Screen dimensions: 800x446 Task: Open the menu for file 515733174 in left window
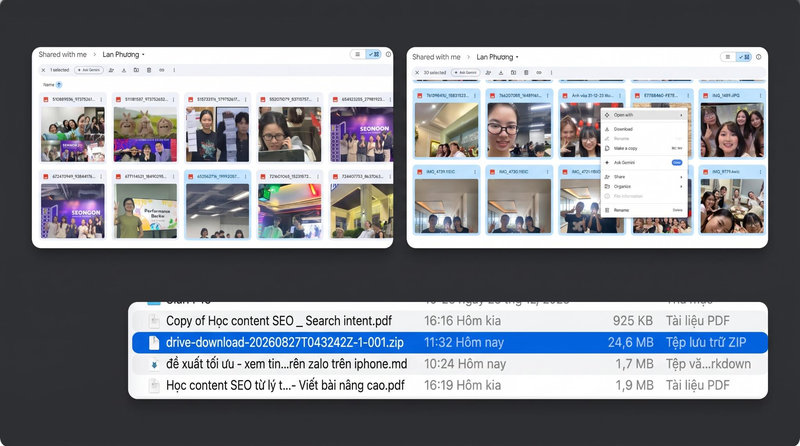pyautogui.click(x=245, y=100)
